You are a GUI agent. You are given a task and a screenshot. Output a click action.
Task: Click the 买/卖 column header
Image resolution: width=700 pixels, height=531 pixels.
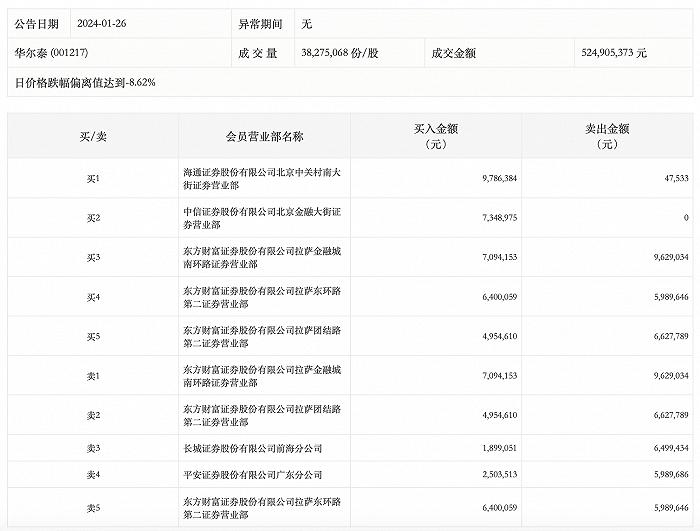[x=93, y=136]
